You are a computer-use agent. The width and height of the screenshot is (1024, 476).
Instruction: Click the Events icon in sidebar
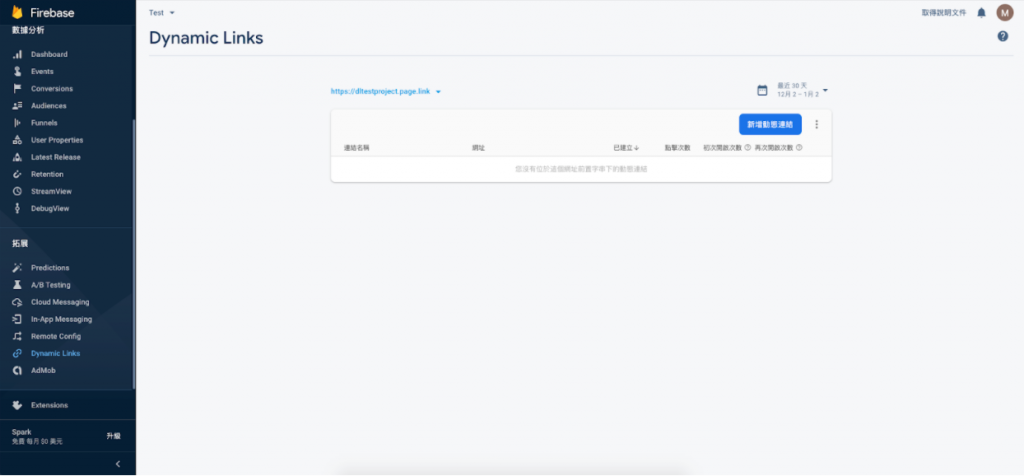click(18, 71)
